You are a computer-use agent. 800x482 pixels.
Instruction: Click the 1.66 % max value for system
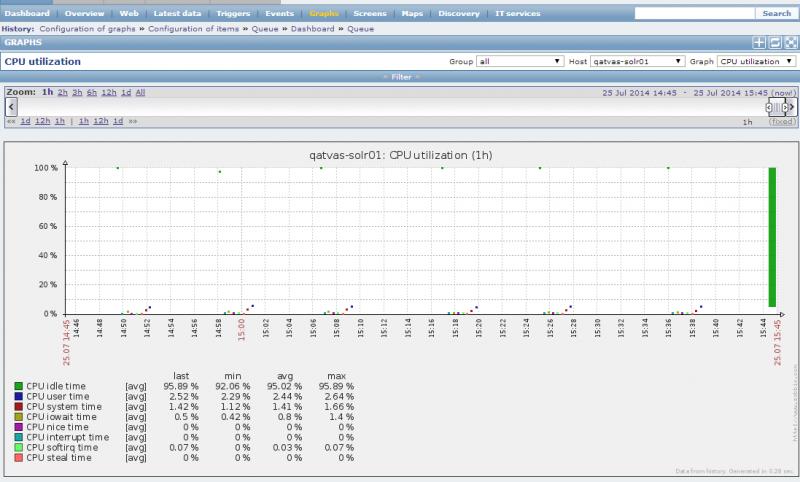coord(339,407)
